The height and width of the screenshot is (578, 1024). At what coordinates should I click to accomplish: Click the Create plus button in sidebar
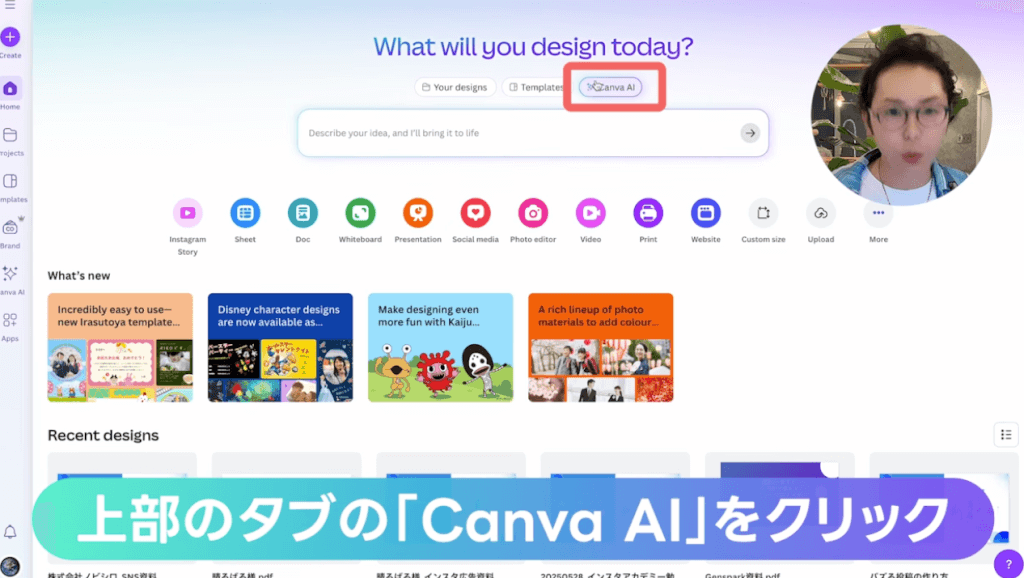click(10, 37)
